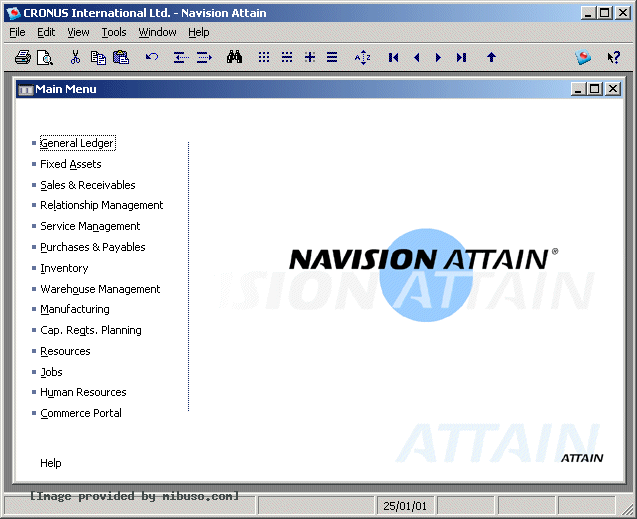Click the Main Menu window title icon
The image size is (637, 519).
point(26,89)
